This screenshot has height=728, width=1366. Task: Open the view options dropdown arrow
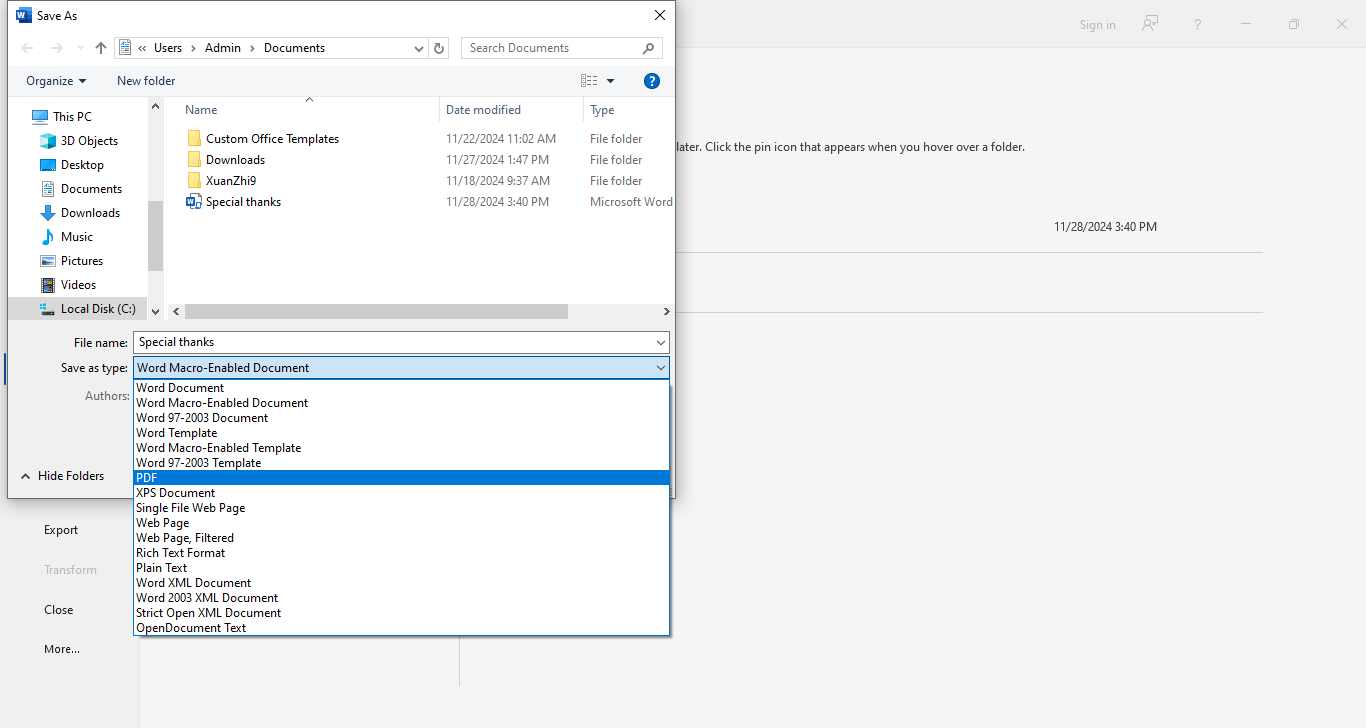611,81
